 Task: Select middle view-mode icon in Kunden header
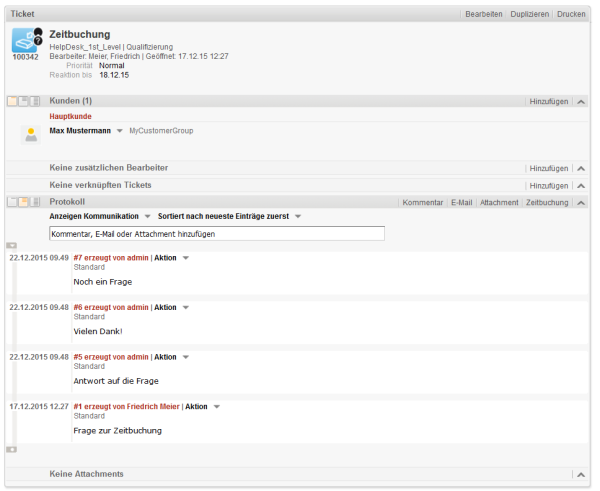[x=23, y=101]
